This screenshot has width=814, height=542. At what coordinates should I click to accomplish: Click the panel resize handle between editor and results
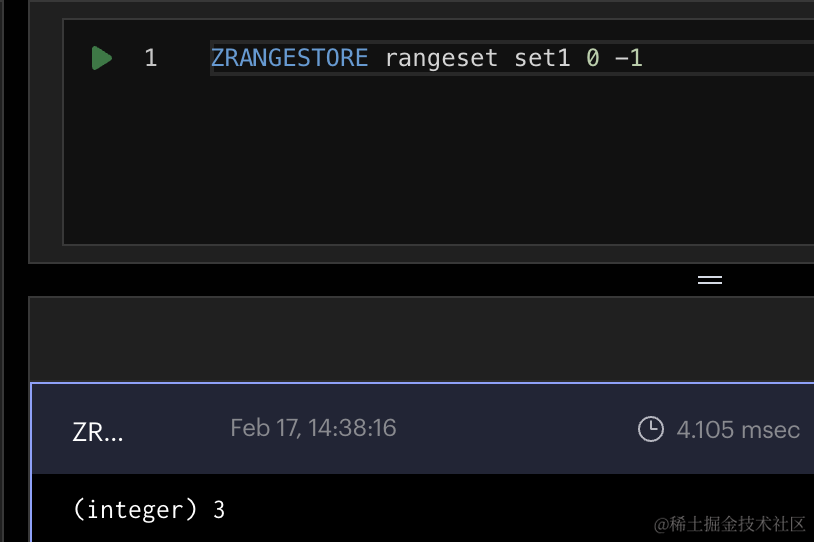pyautogui.click(x=709, y=280)
